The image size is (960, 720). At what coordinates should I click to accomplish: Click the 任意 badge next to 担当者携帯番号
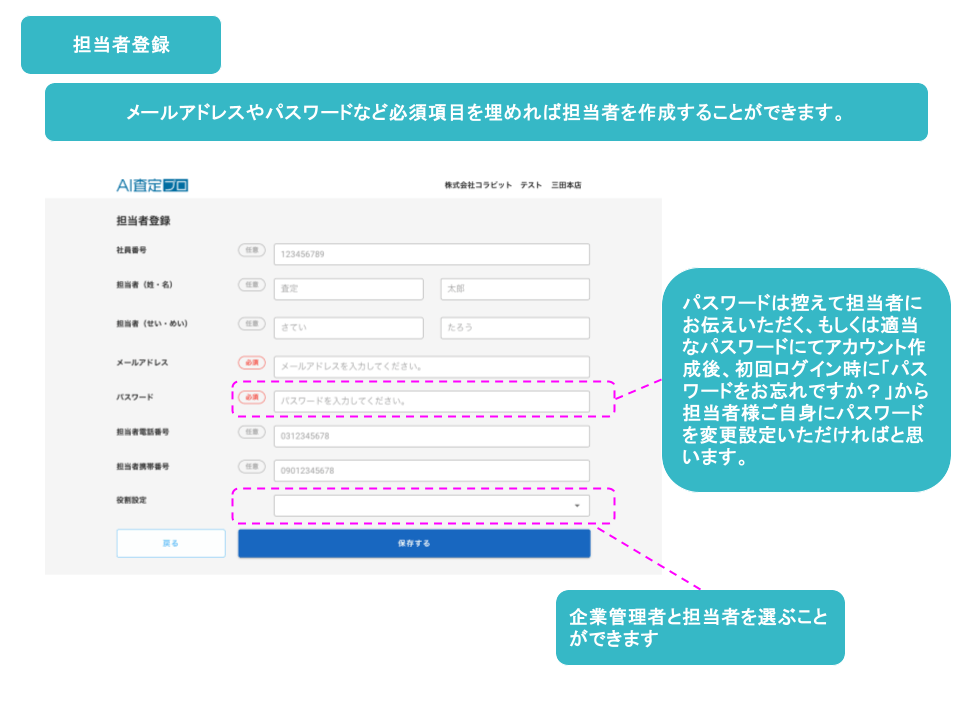pos(252,467)
